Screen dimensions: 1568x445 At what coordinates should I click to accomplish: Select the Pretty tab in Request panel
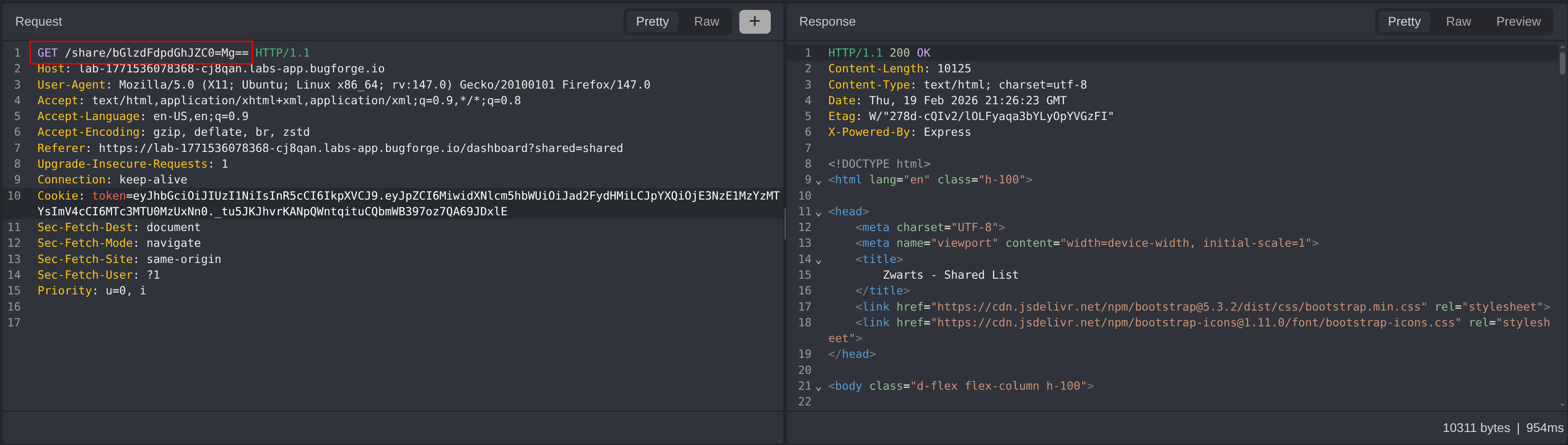tap(652, 21)
